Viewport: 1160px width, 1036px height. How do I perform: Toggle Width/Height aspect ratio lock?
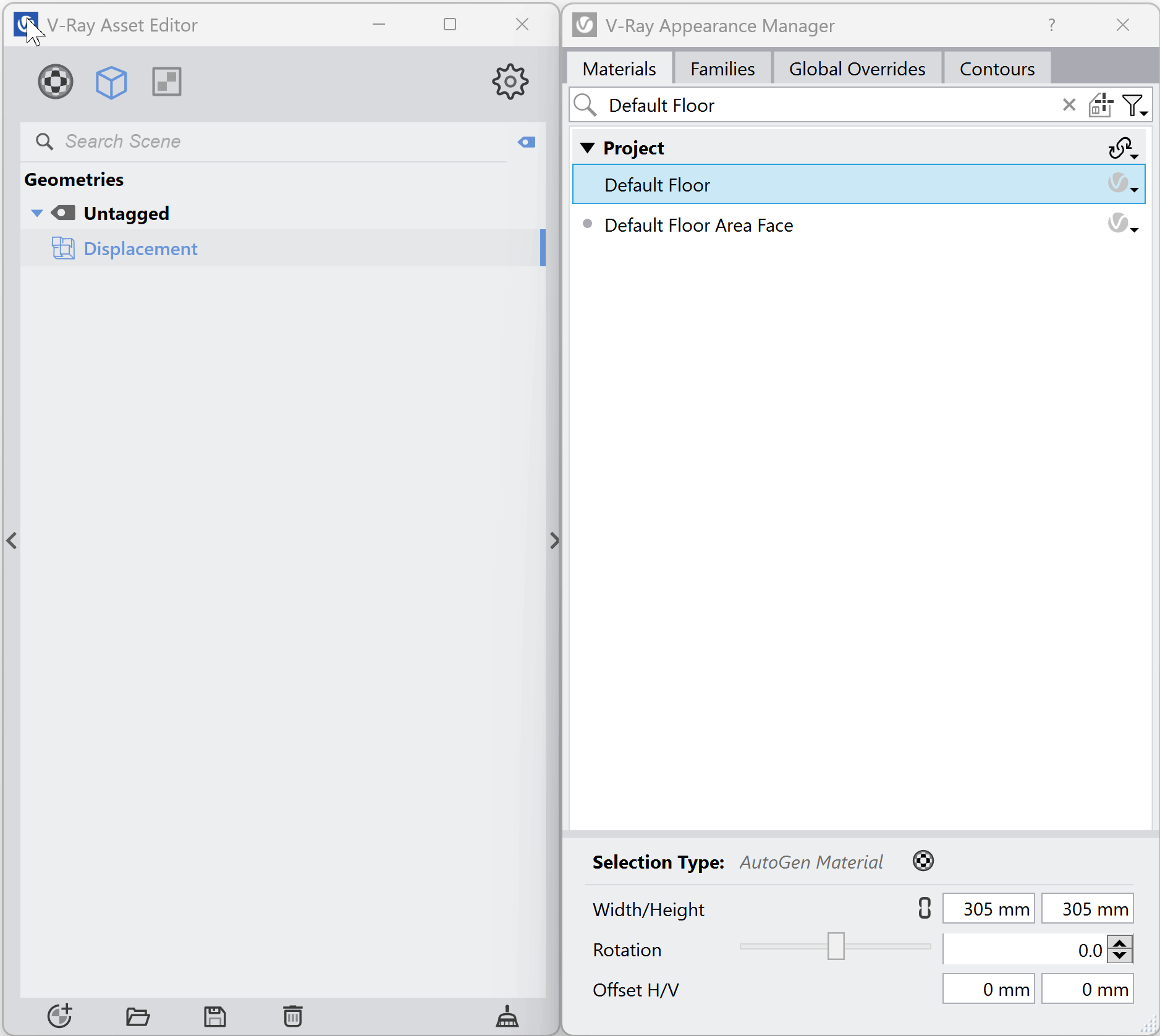[x=924, y=908]
